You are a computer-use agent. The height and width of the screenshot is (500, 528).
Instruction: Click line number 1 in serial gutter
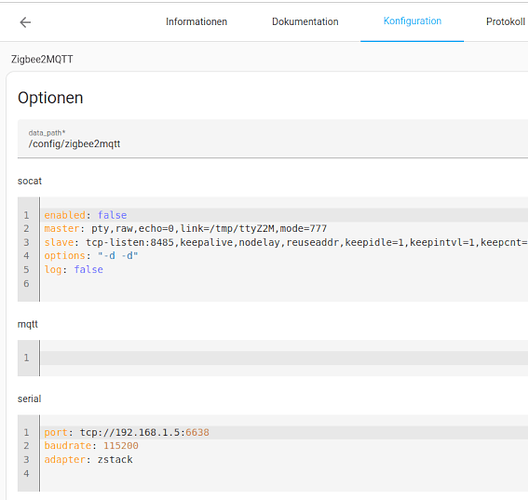tap(26, 432)
